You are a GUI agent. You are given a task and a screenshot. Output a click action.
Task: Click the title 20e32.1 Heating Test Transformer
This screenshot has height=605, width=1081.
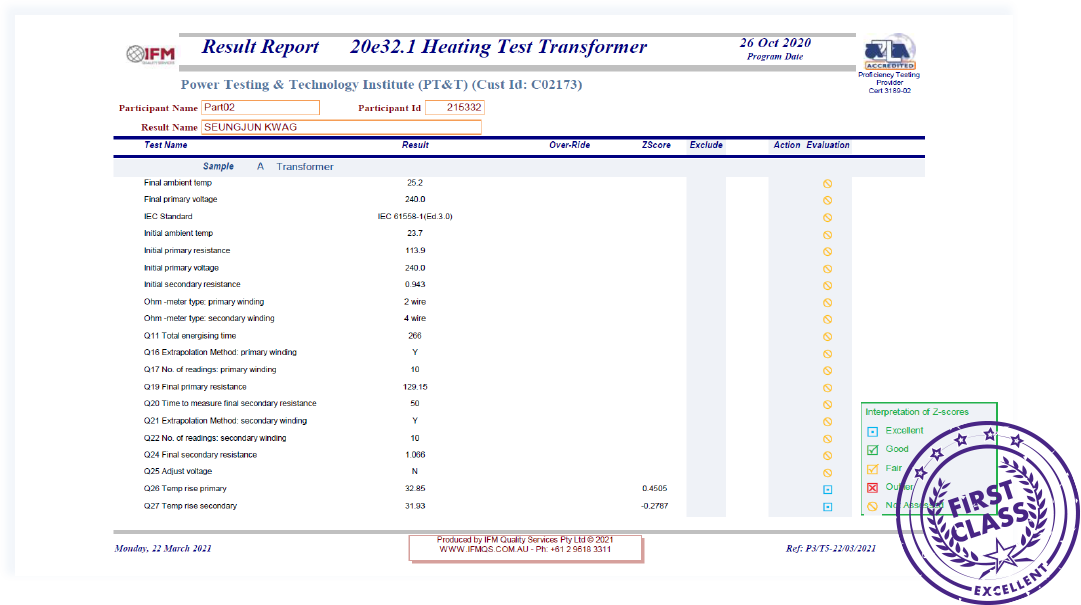click(498, 47)
